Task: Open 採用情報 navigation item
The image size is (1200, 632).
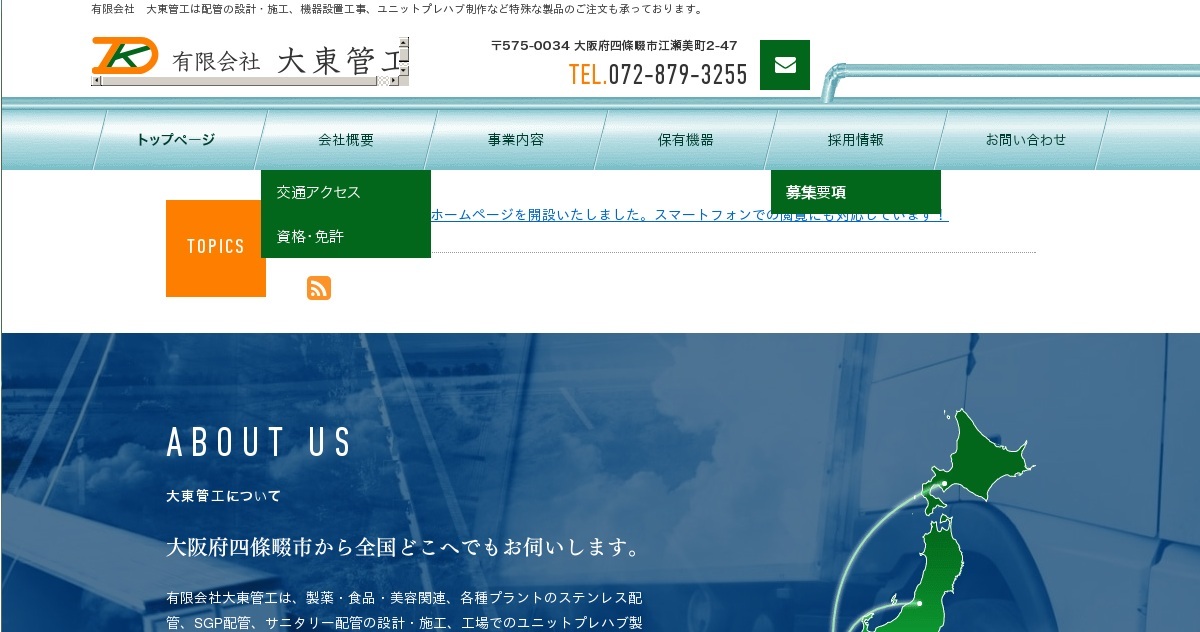Action: (x=856, y=140)
